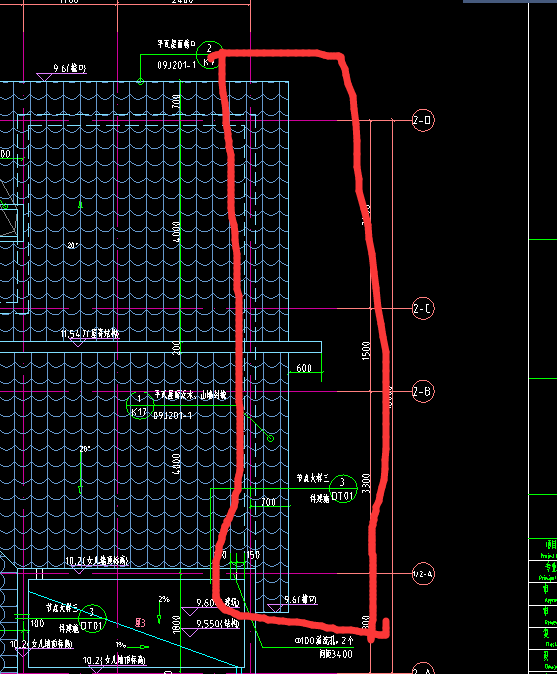
Task: Select vertical 700 dimension at roof top
Action: coord(176,101)
